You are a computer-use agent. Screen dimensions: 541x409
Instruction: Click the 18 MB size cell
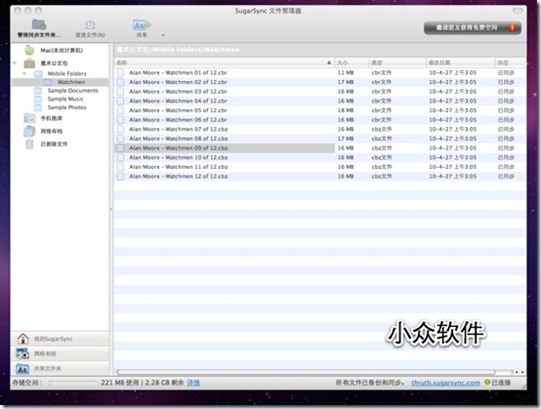(345, 110)
